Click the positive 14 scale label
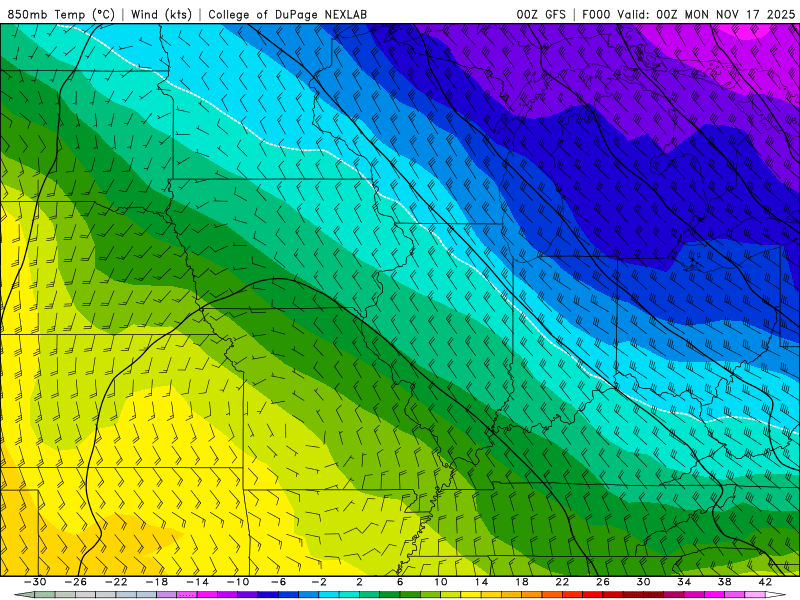 [481, 582]
